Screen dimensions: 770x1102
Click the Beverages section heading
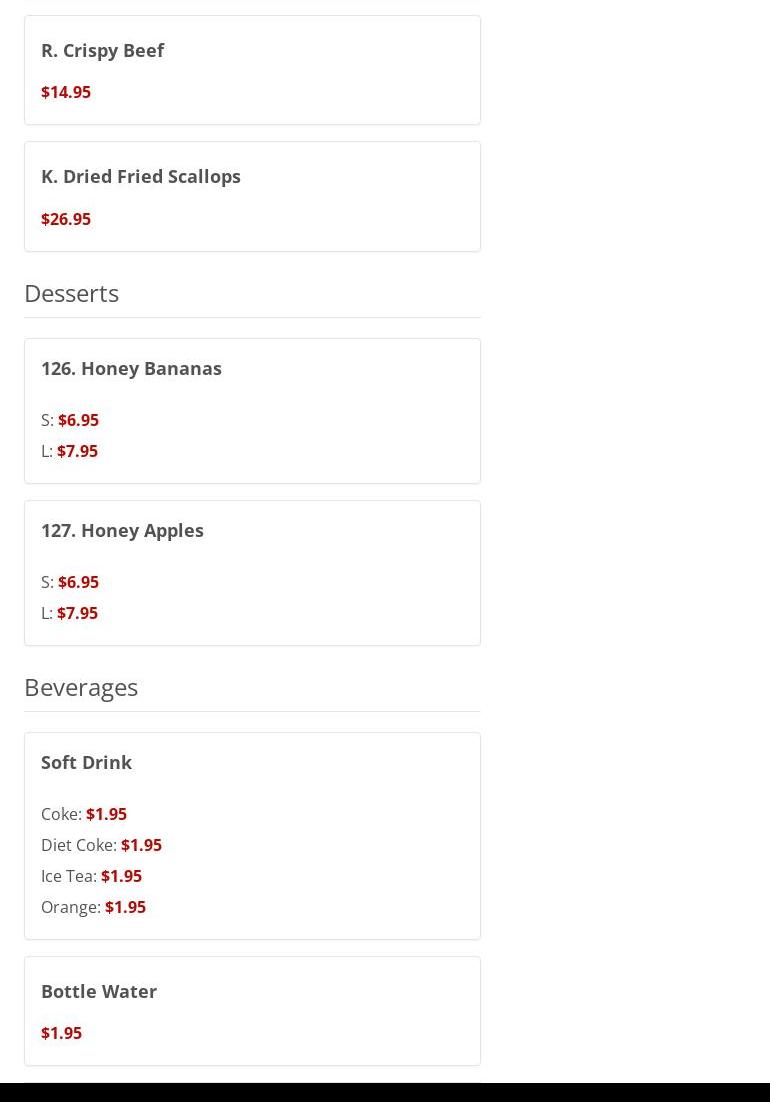point(81,687)
